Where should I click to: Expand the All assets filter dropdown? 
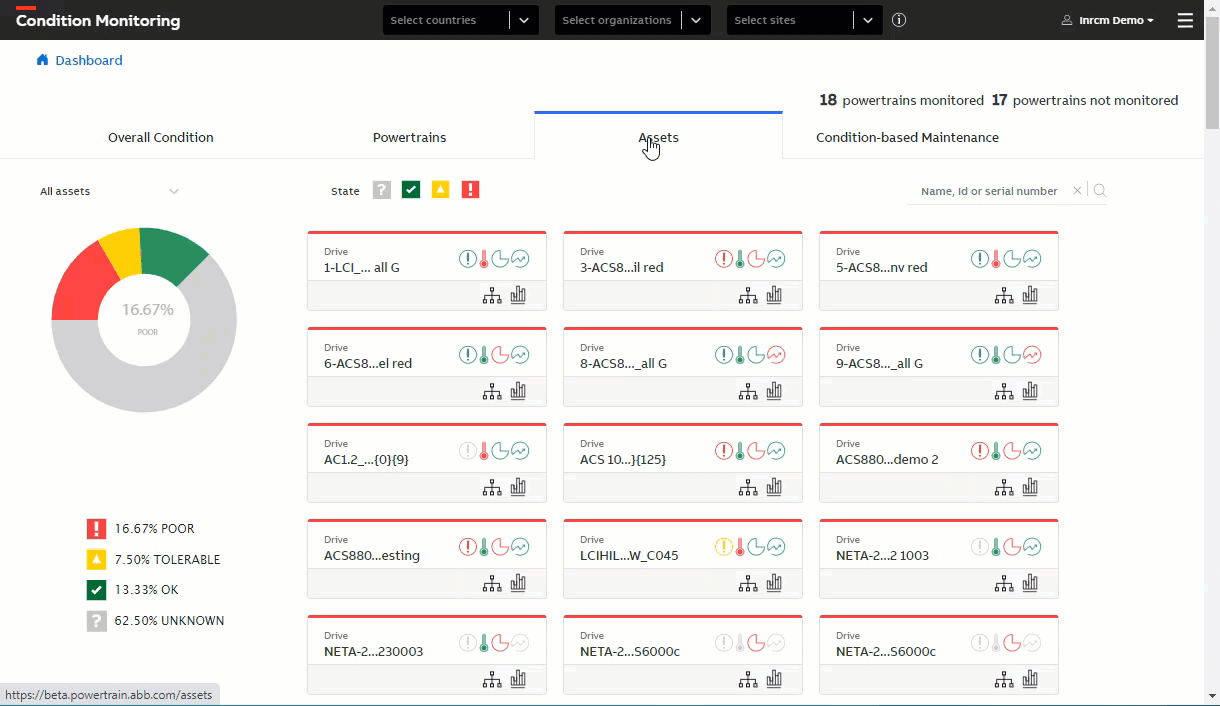pyautogui.click(x=110, y=191)
